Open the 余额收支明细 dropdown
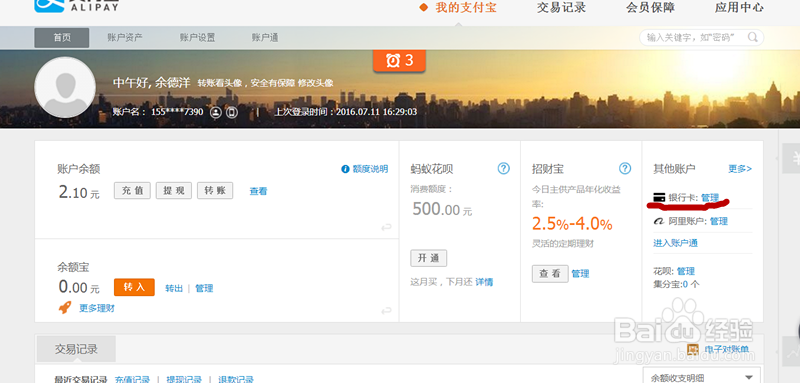 coord(702,377)
